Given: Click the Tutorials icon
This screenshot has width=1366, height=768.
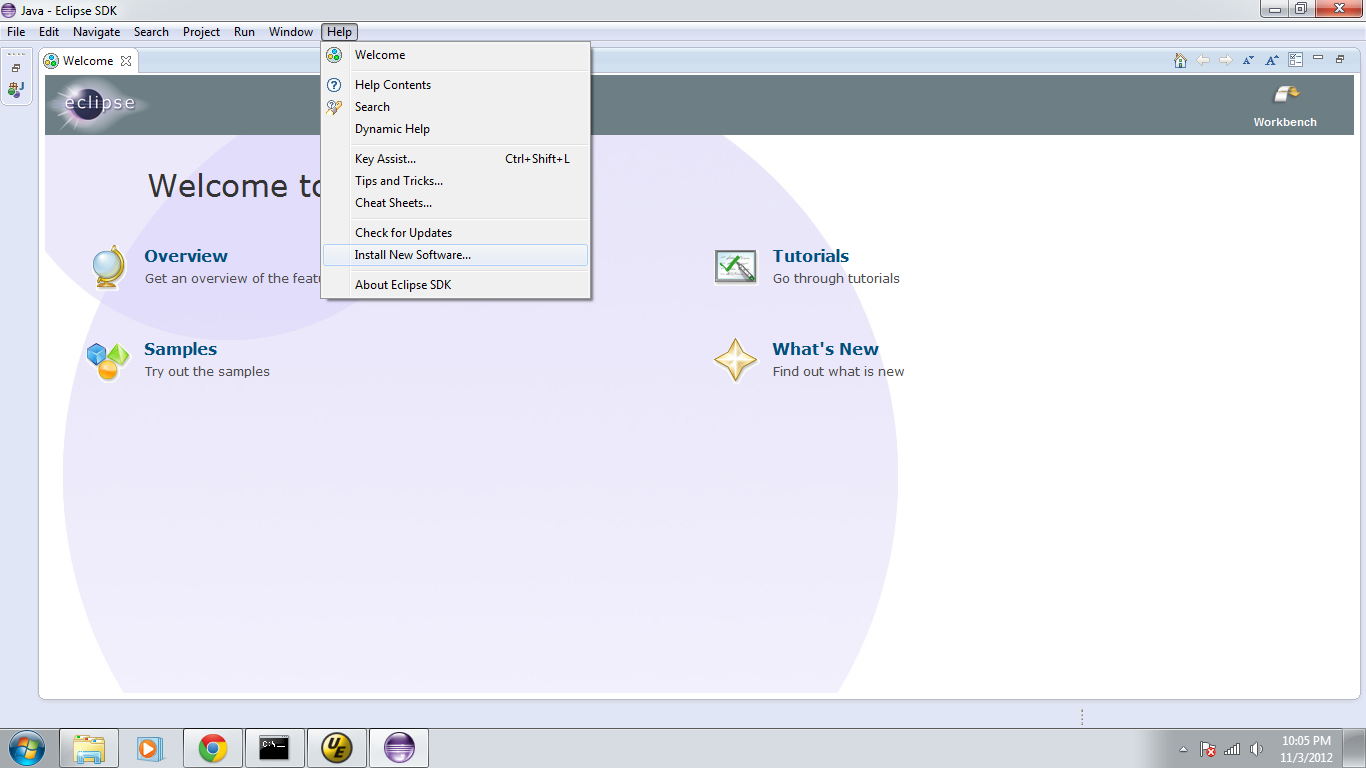Looking at the screenshot, I should pyautogui.click(x=736, y=265).
